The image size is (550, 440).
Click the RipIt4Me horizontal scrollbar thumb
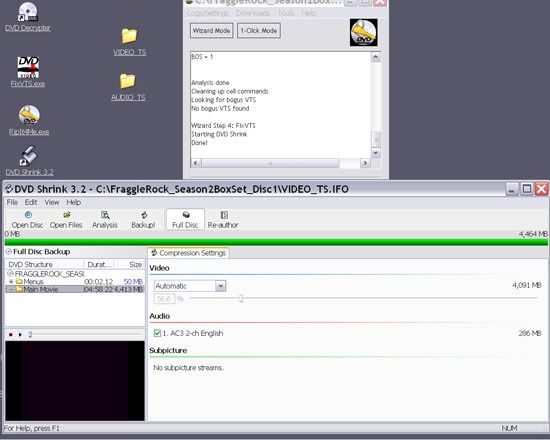click(x=270, y=163)
